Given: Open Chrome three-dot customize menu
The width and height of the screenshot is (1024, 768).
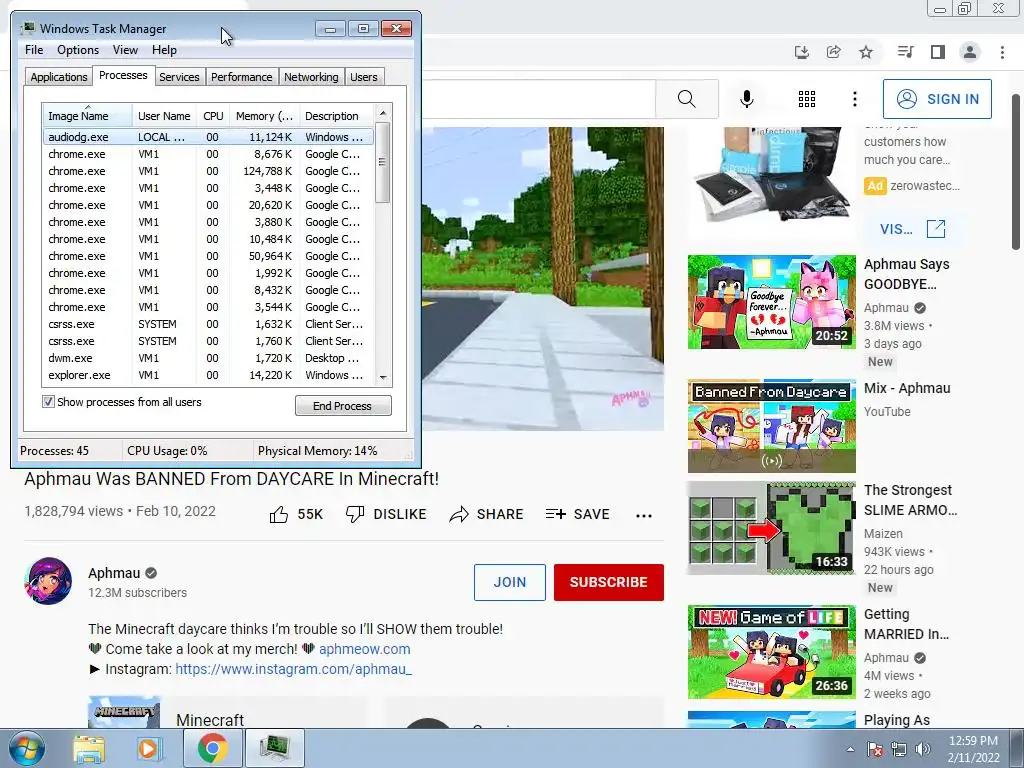Looking at the screenshot, I should (x=1002, y=52).
